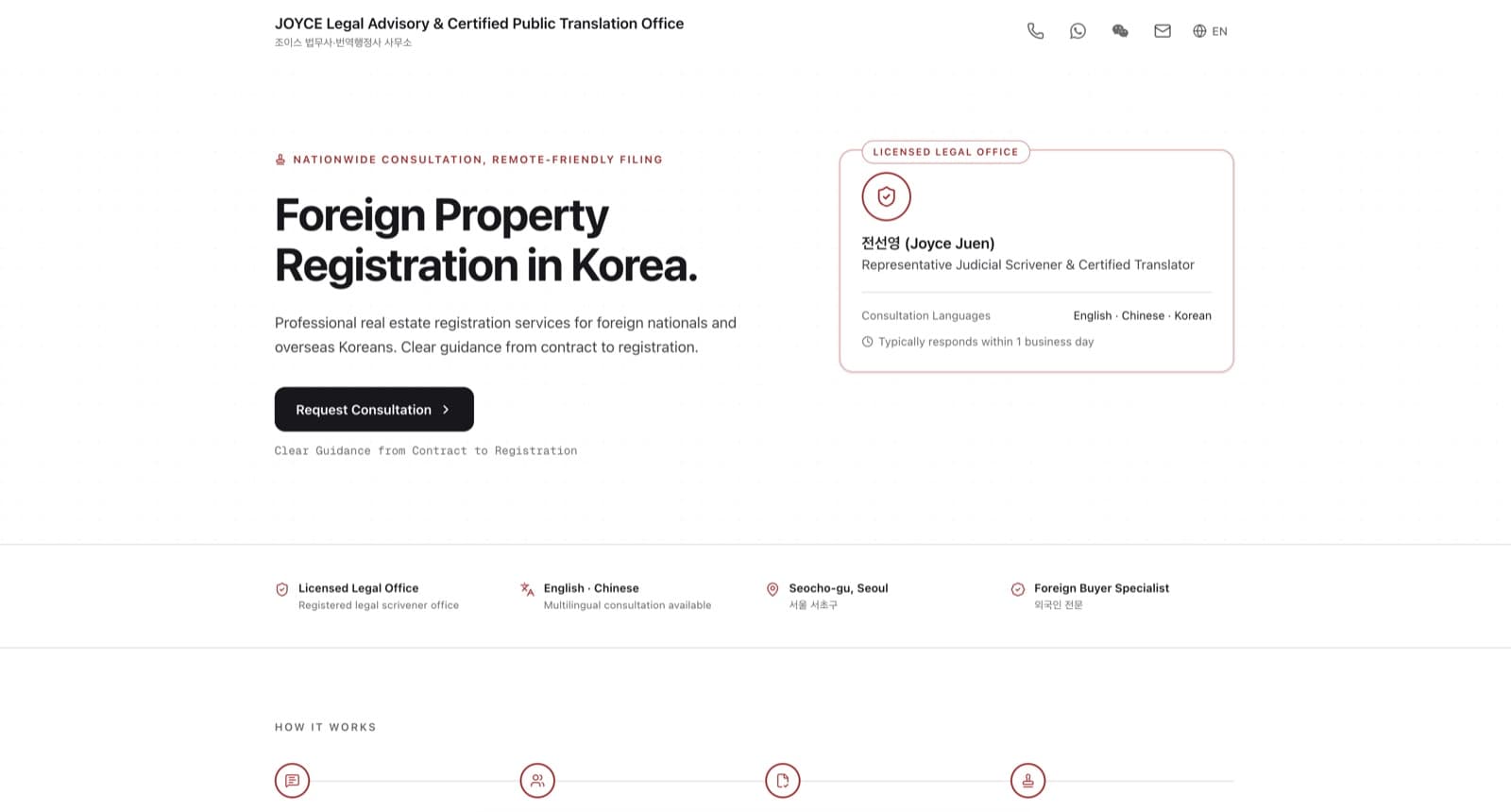Open the EN language selector
Image resolution: width=1511 pixels, height=812 pixels.
[x=1210, y=31]
